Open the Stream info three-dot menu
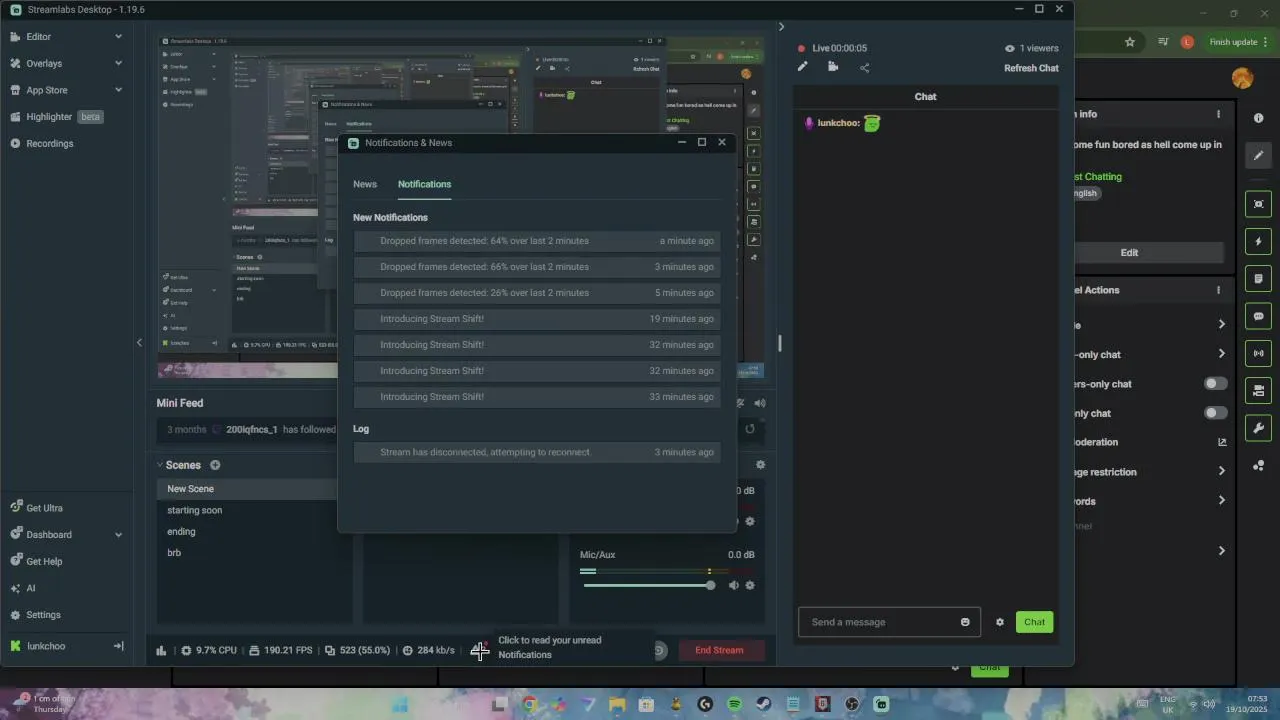Image resolution: width=1280 pixels, height=720 pixels. 1218,114
